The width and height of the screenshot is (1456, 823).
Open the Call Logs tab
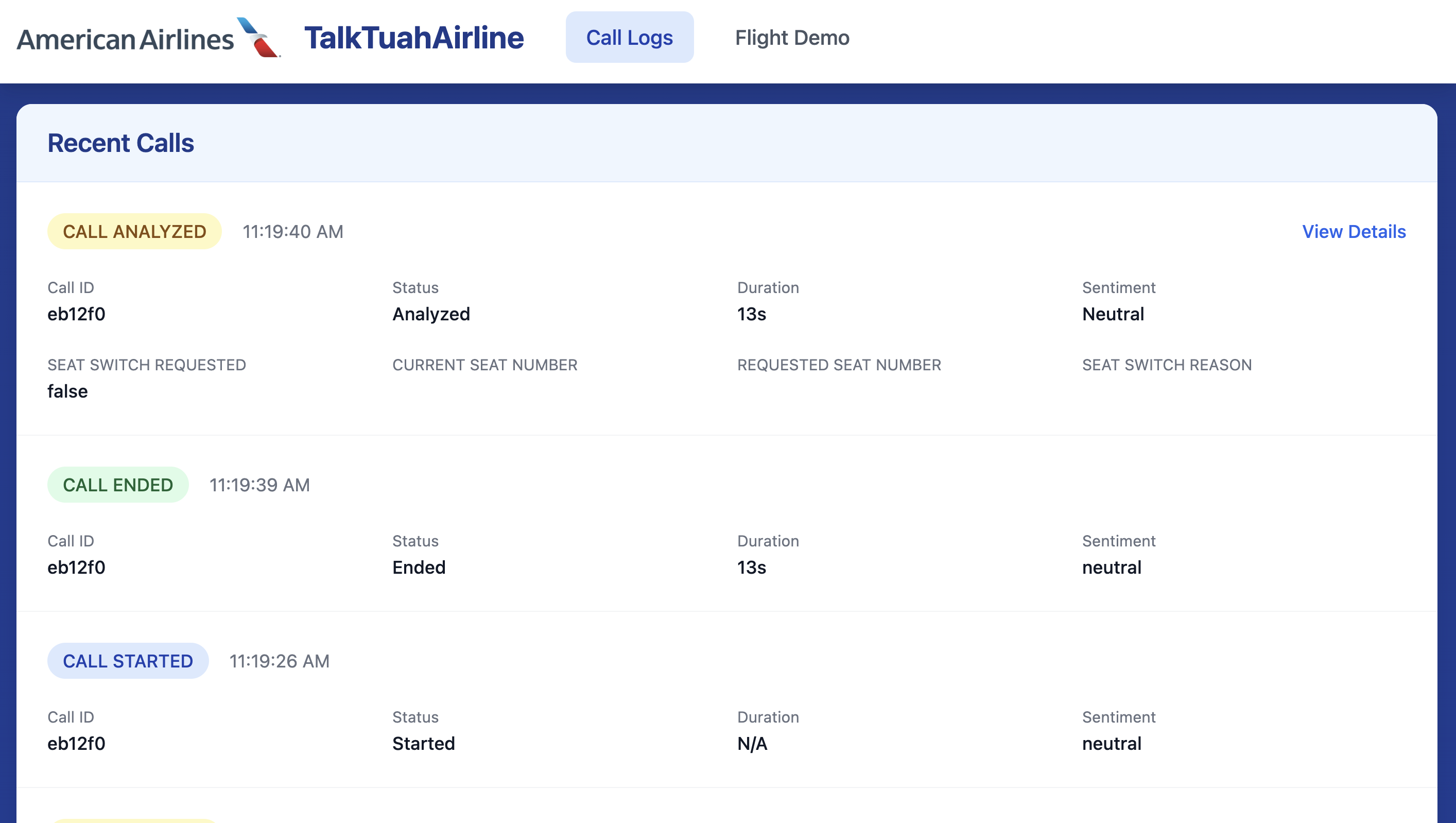629,37
